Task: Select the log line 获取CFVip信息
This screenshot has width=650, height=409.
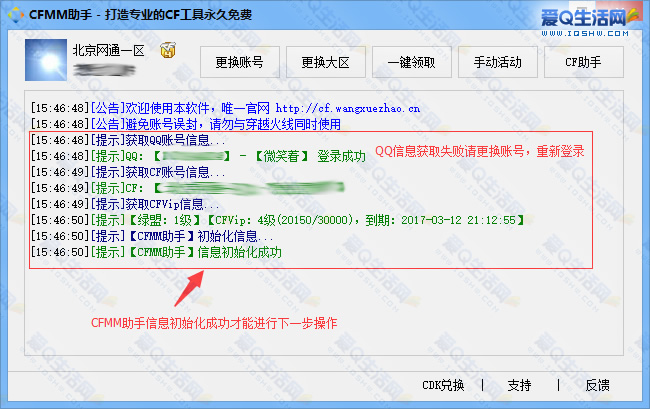Action: 125,204
